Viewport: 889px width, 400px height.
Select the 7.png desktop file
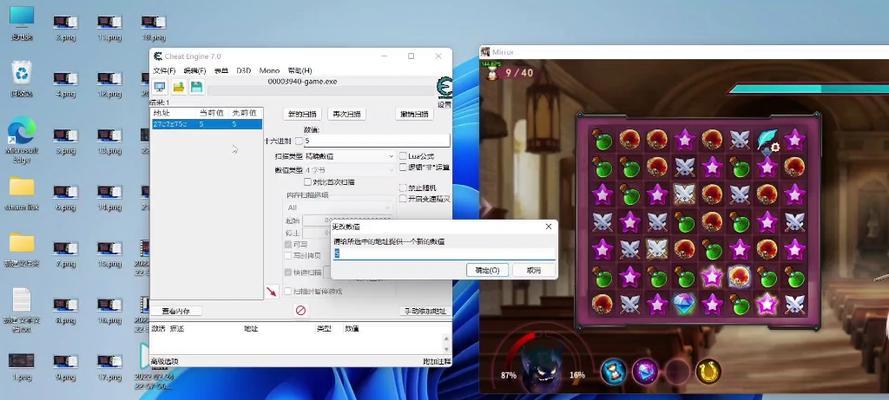66,254
